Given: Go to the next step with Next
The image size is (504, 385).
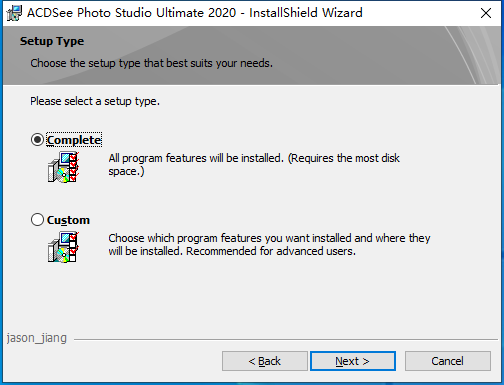Looking at the screenshot, I should [x=353, y=361].
